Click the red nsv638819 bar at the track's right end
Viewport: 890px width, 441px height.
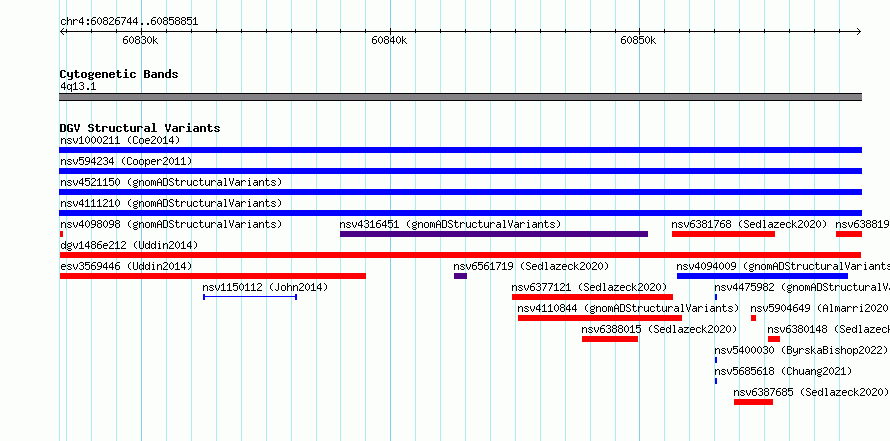click(x=849, y=234)
